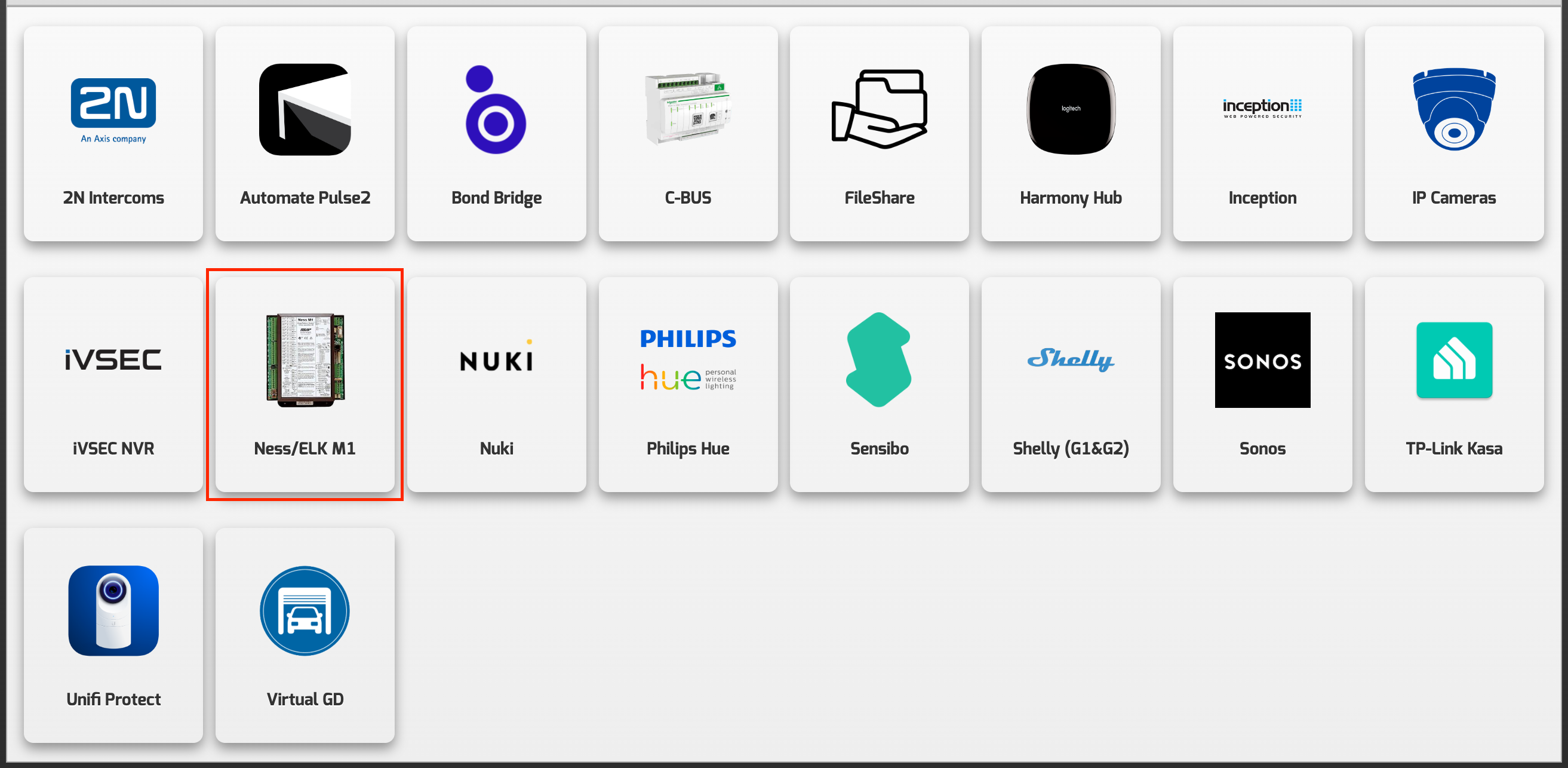Pick the IP Cameras dome icon
The image size is (1568, 768).
(x=1453, y=109)
